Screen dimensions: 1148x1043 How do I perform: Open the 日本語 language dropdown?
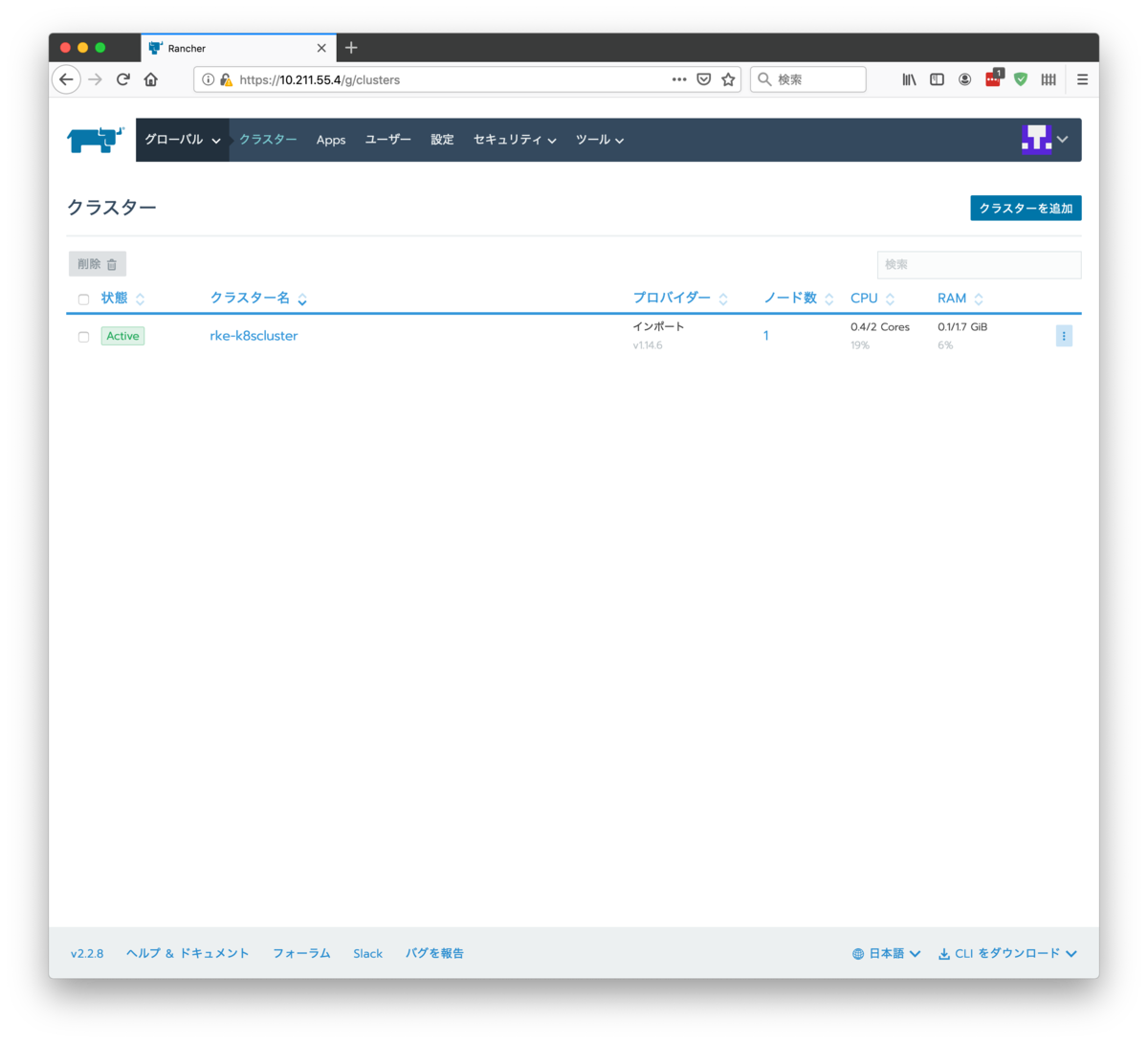click(x=885, y=953)
